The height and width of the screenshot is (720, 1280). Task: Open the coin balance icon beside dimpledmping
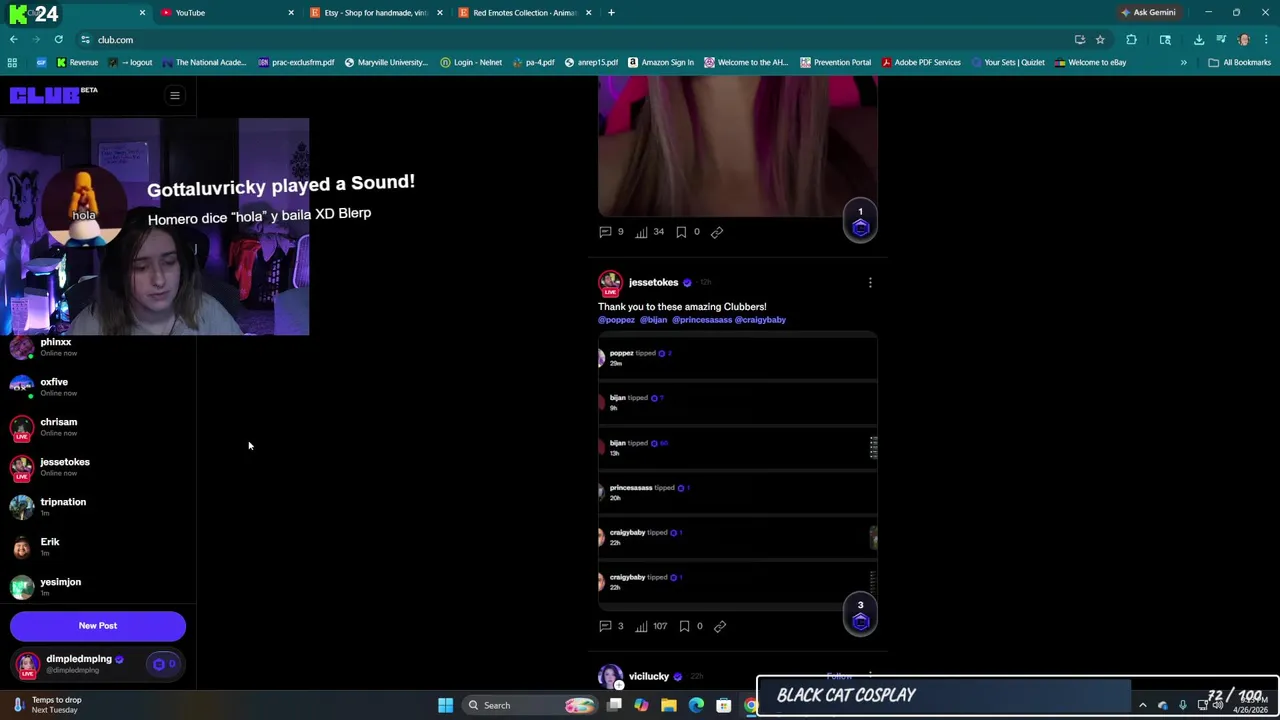(164, 664)
